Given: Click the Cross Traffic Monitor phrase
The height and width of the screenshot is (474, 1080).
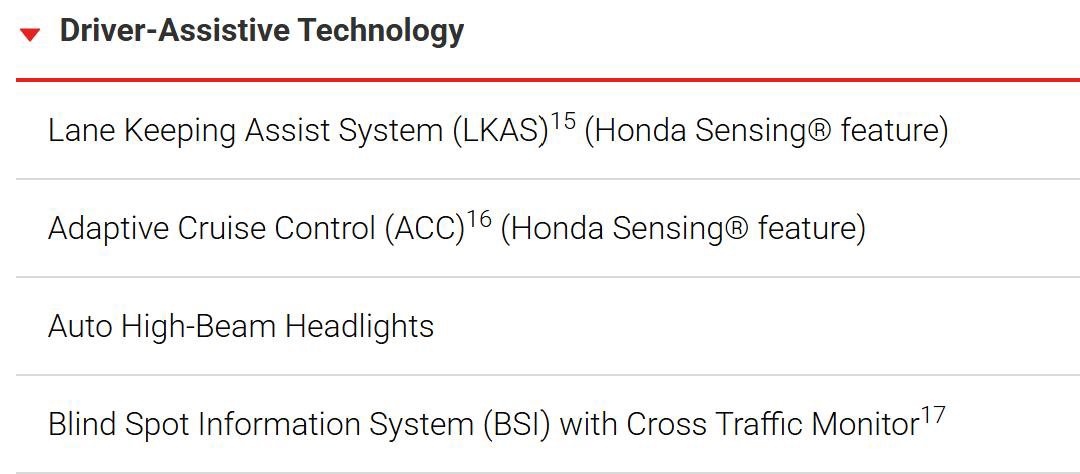Looking at the screenshot, I should tap(773, 425).
